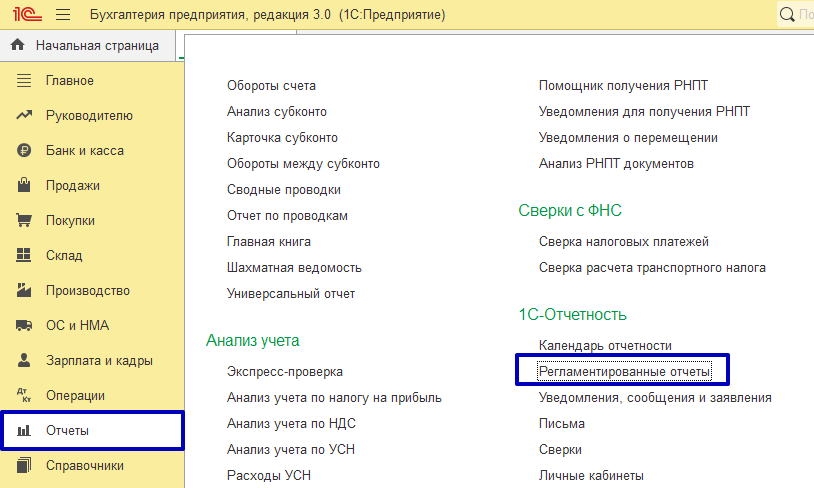The width and height of the screenshot is (814, 488).
Task: Click the search magnifier icon
Action: click(790, 16)
